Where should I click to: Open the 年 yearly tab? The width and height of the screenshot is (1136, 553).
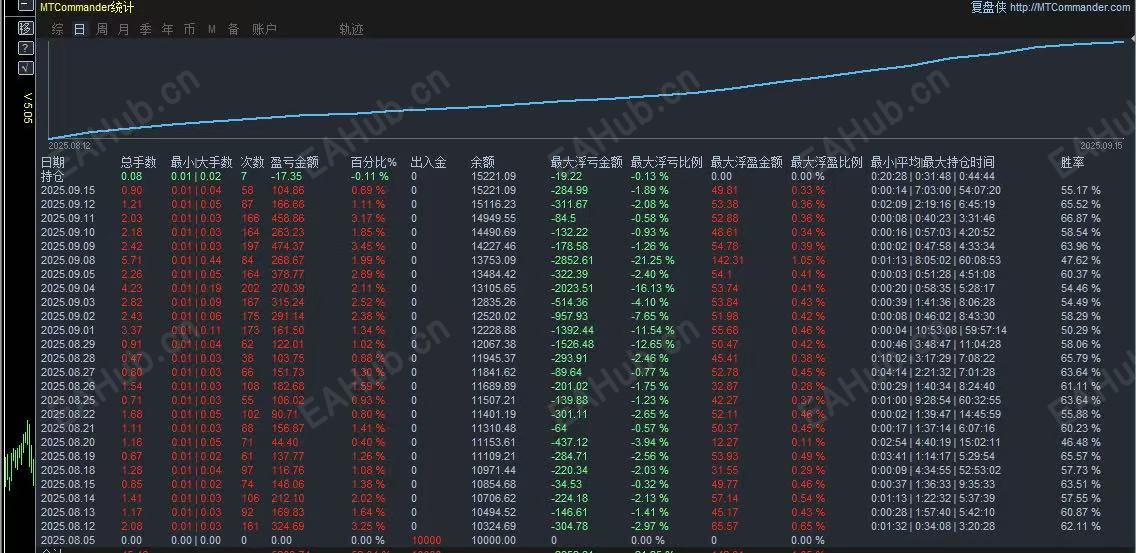click(167, 29)
